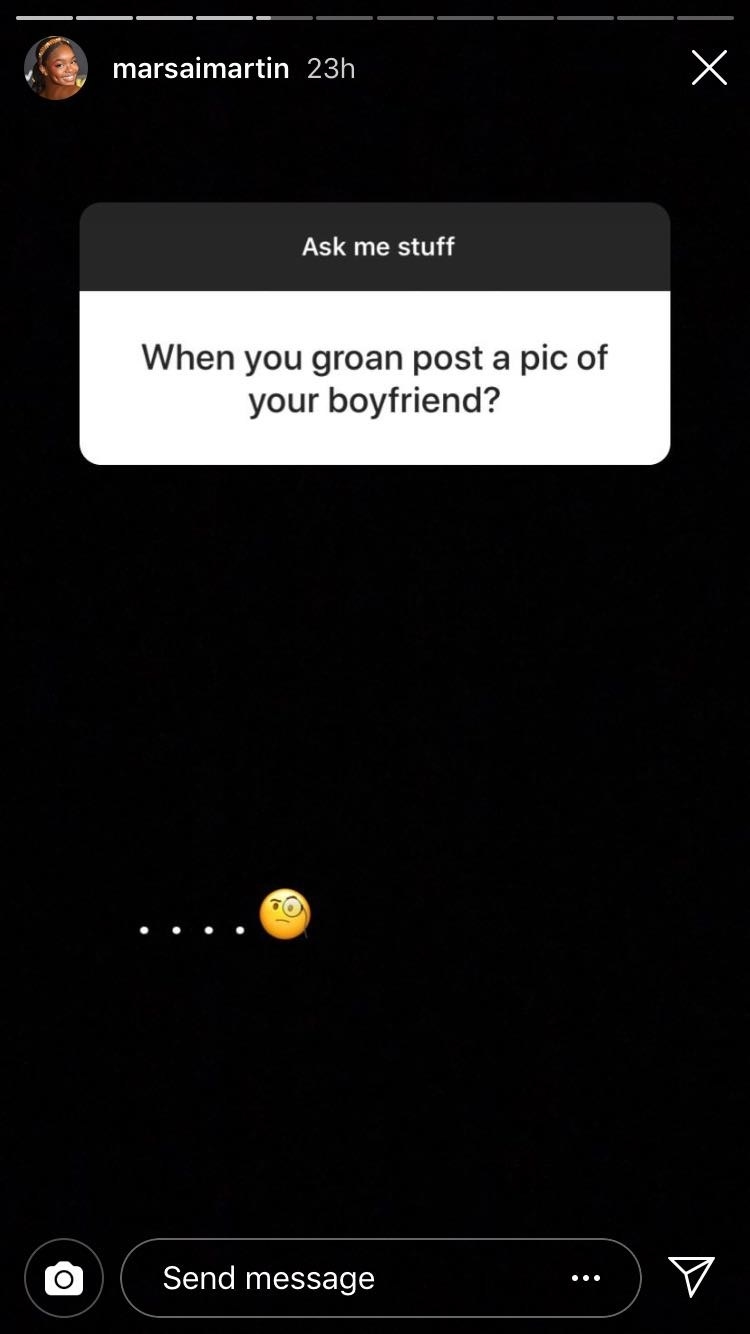This screenshot has width=750, height=1334.
Task: Click the currently playing fifth progress segment
Action: (284, 18)
